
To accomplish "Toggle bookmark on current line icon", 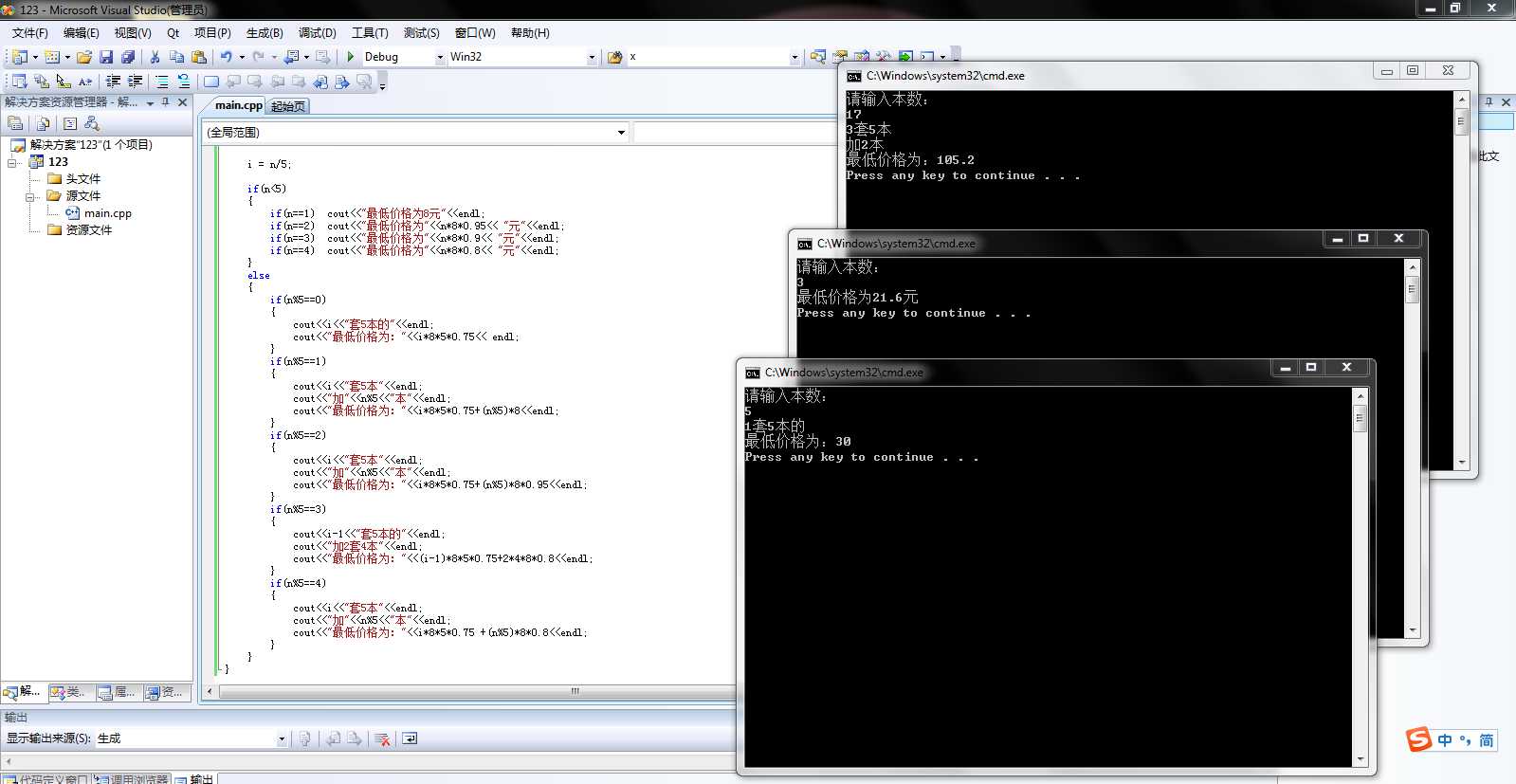I will (211, 82).
